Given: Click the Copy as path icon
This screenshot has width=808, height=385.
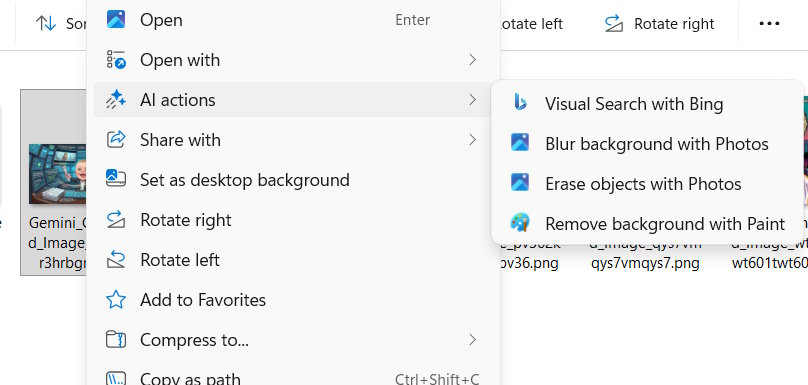Looking at the screenshot, I should tap(116, 379).
